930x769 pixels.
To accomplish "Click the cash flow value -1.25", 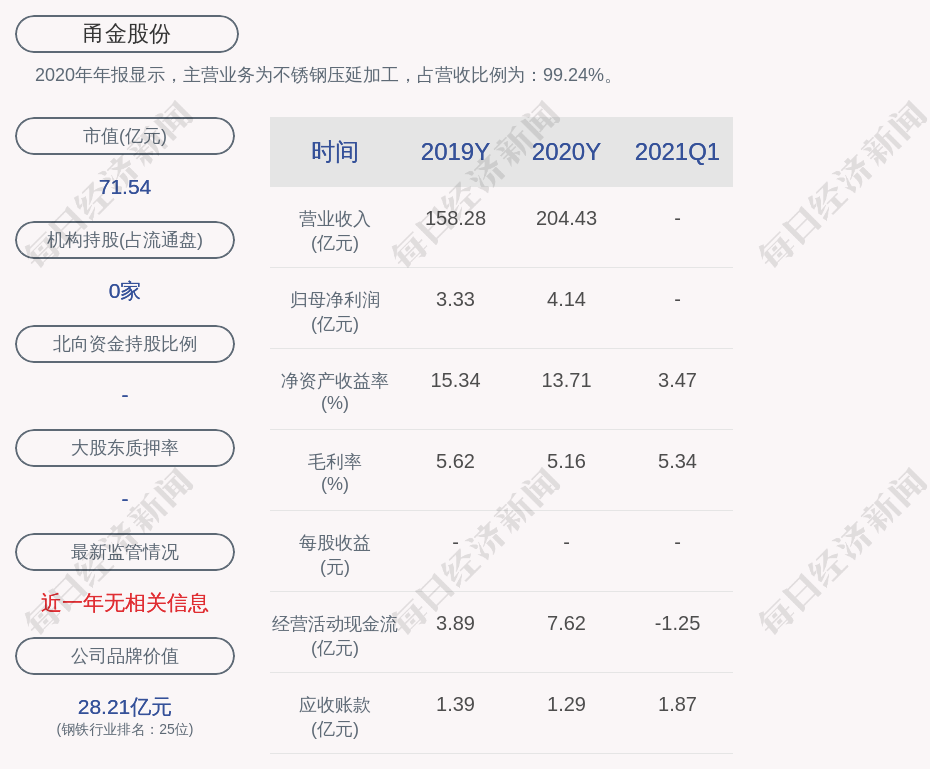I will 677,623.
